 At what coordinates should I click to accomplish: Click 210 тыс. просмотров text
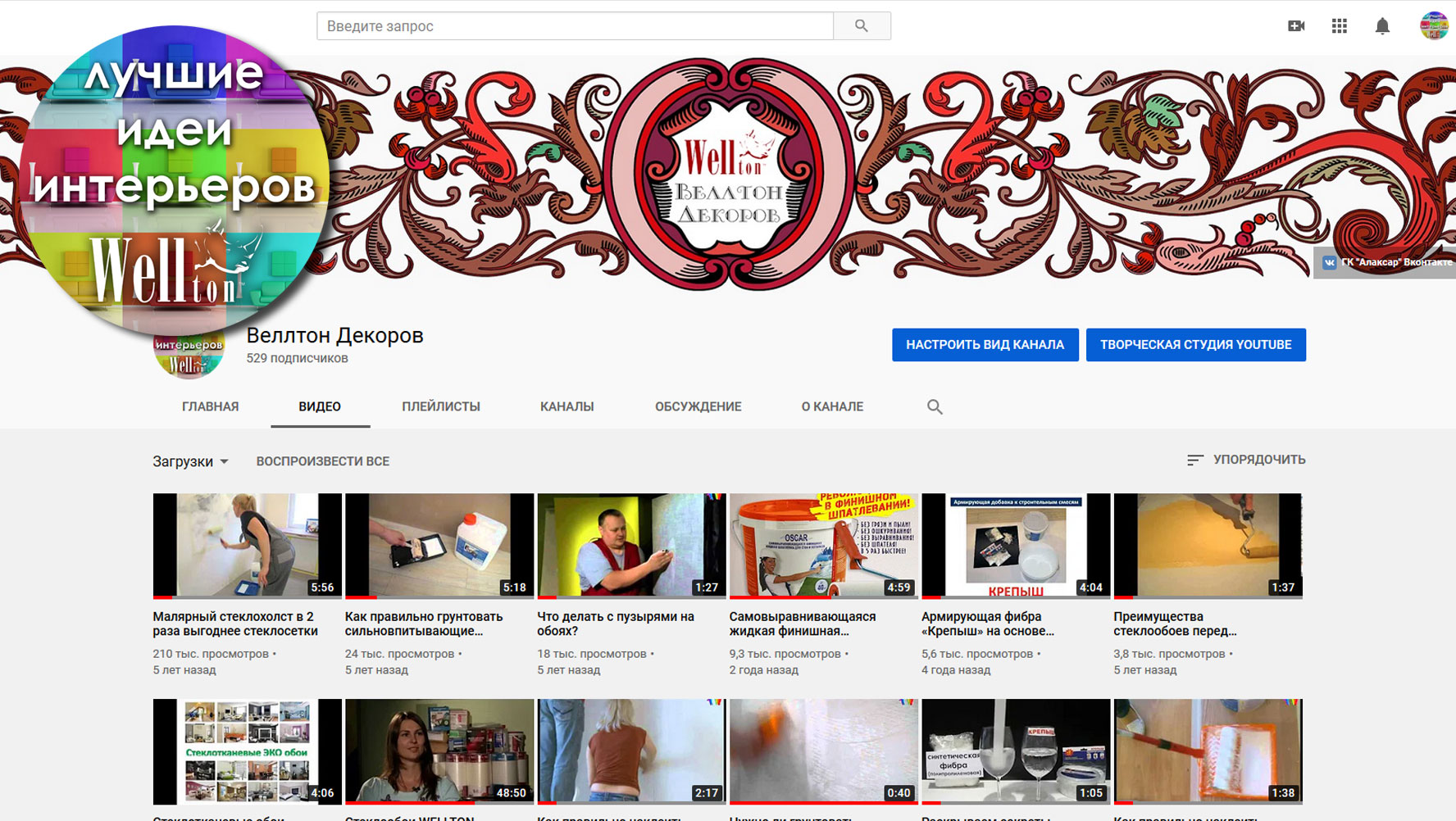click(211, 654)
